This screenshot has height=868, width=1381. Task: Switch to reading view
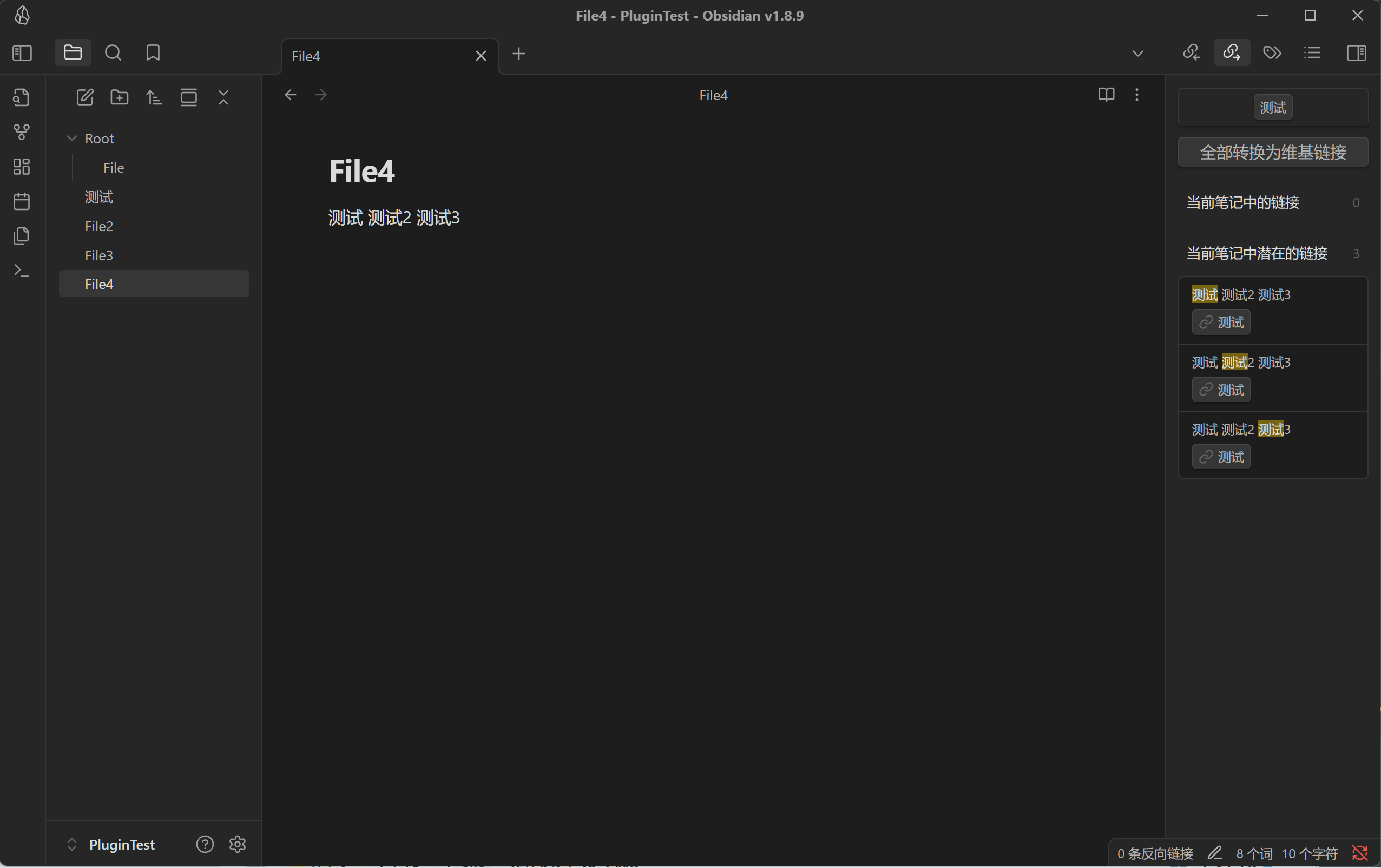click(x=1106, y=95)
